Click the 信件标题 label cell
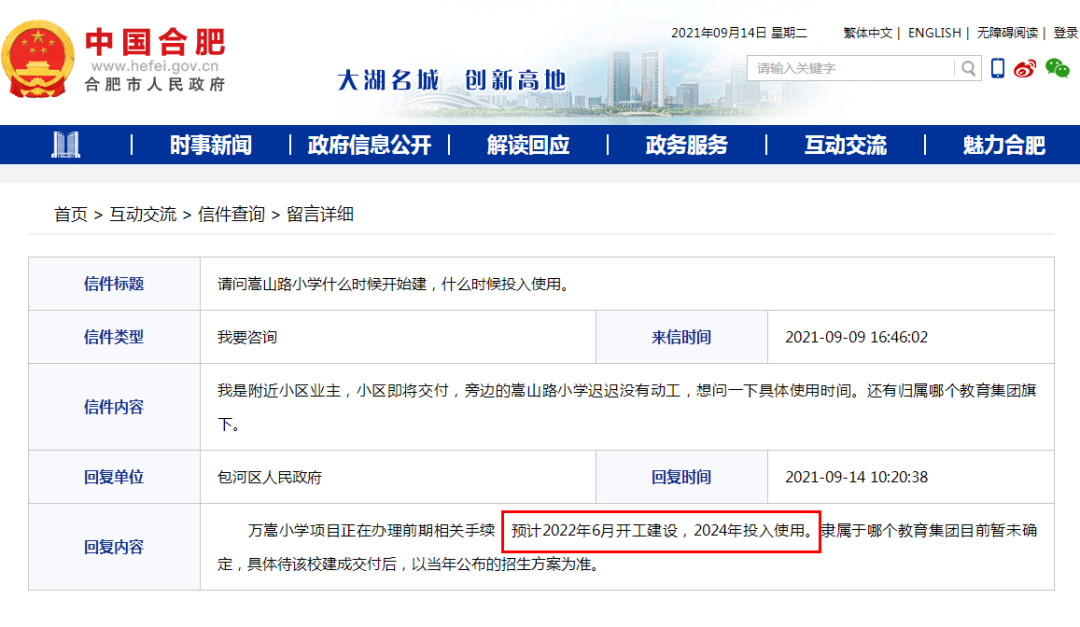This screenshot has height=627, width=1080. pyautogui.click(x=114, y=284)
